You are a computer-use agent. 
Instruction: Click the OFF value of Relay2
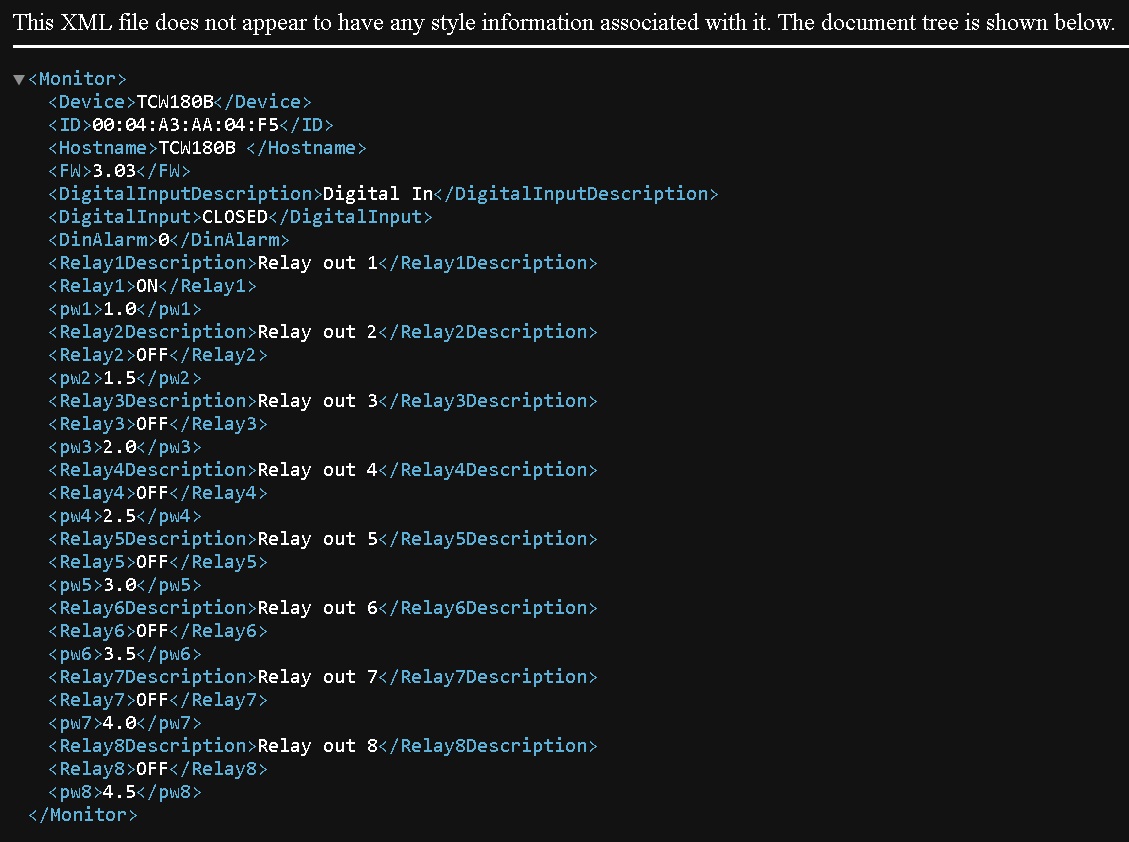(152, 355)
